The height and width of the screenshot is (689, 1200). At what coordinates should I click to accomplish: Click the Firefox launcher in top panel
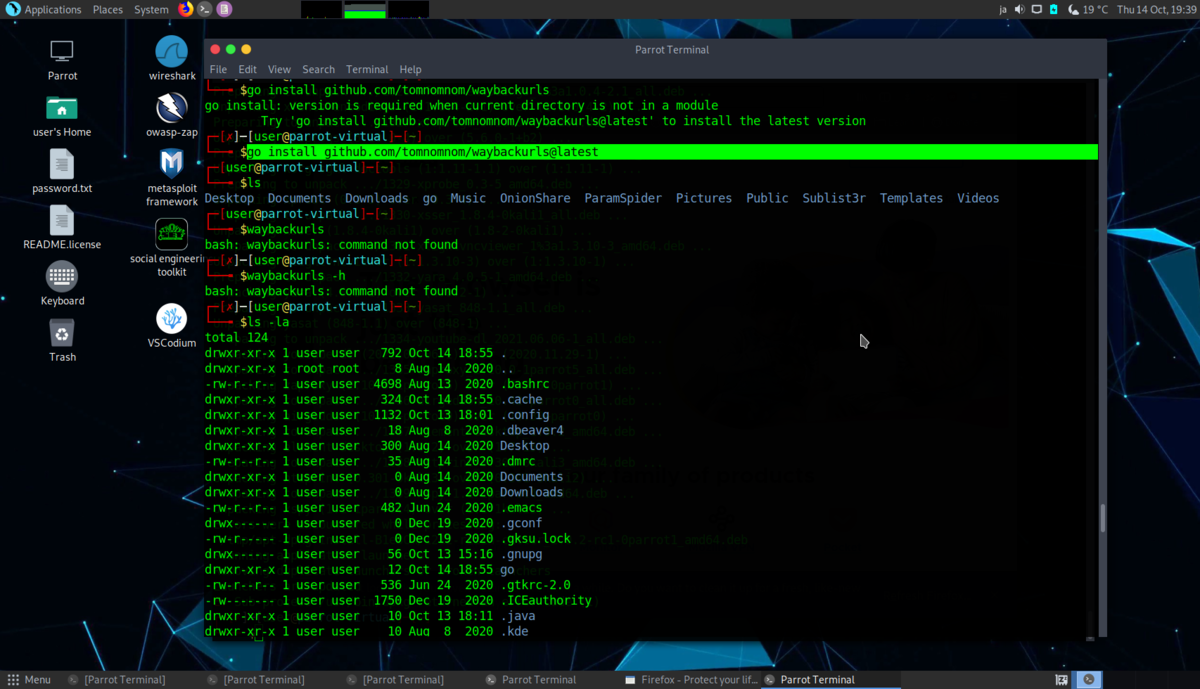click(x=185, y=9)
